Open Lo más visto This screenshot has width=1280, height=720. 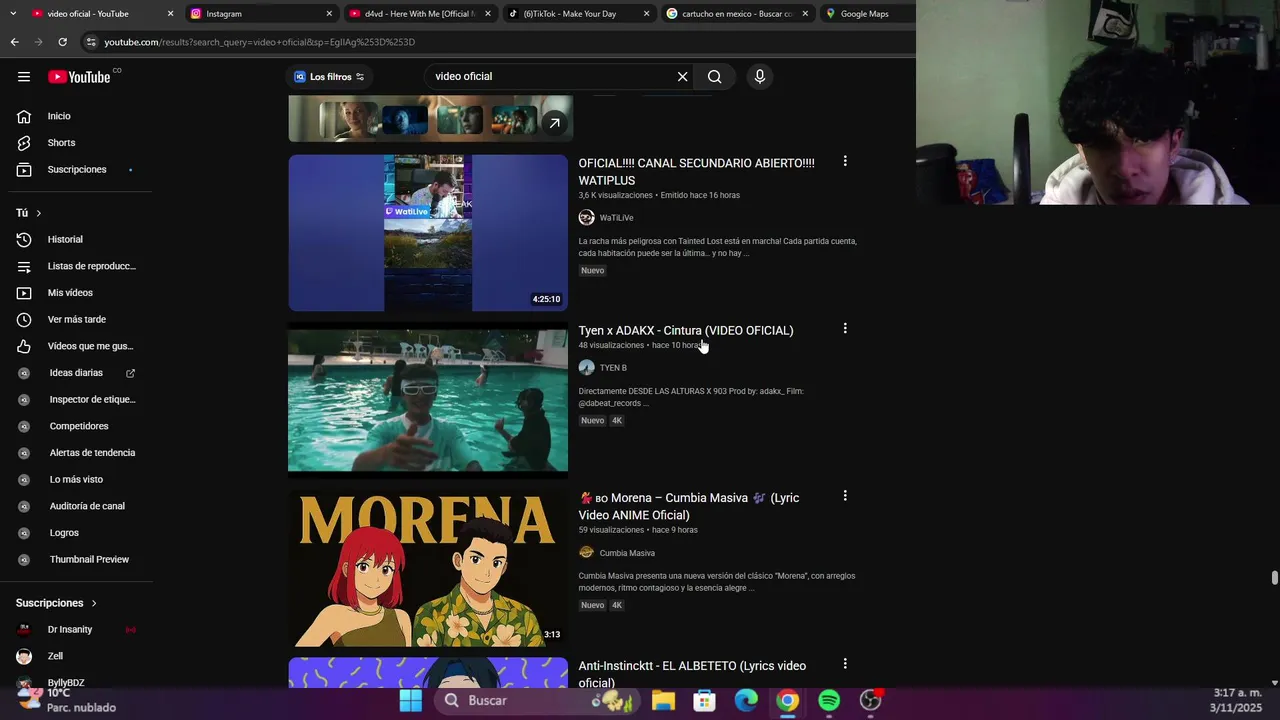(76, 479)
